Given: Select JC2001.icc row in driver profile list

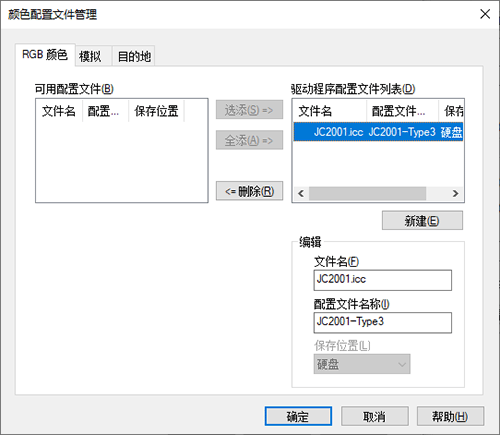Looking at the screenshot, I should pyautogui.click(x=378, y=132).
